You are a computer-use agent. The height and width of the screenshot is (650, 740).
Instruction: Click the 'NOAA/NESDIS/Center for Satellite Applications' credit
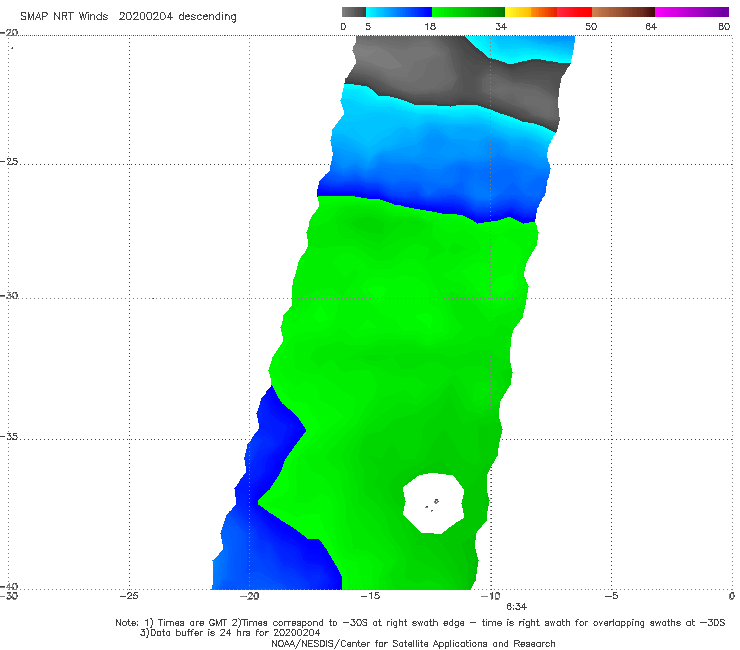379,643
